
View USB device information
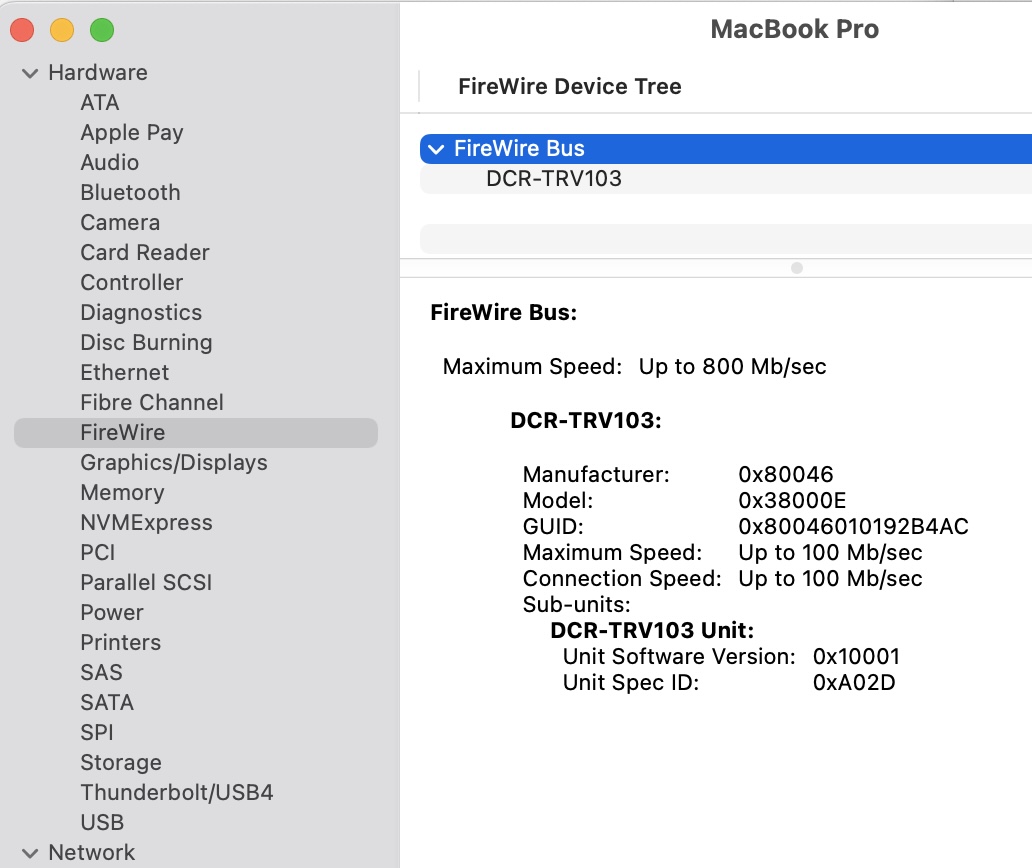click(x=102, y=822)
